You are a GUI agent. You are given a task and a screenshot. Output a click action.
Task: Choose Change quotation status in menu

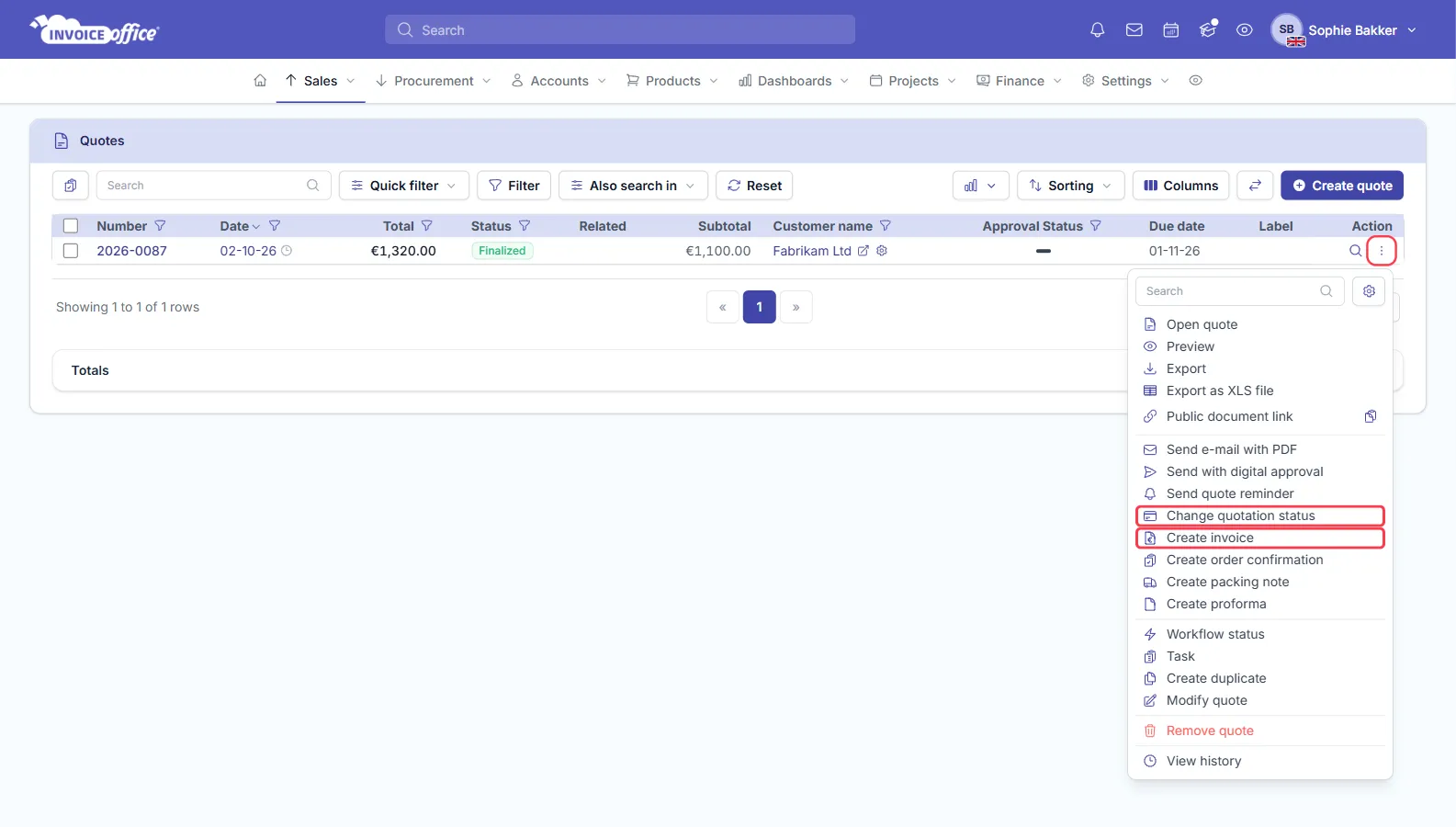(1260, 515)
